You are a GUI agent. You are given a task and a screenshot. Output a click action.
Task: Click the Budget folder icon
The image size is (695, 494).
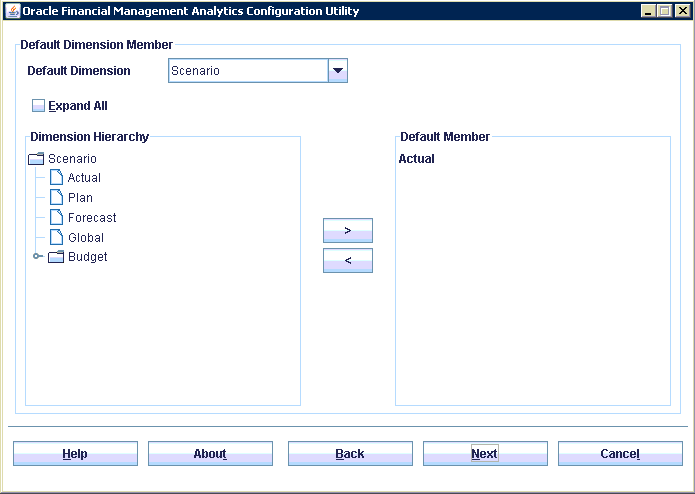(x=56, y=257)
